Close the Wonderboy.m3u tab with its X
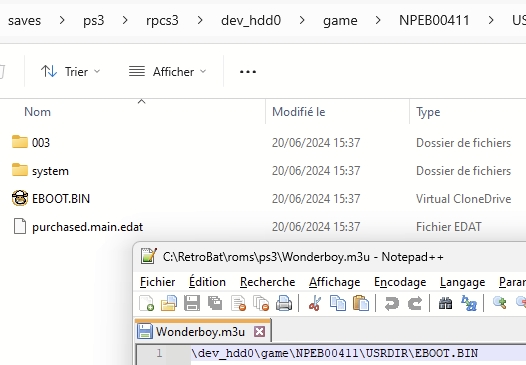Viewport: 526px width, 365px height. [x=259, y=332]
